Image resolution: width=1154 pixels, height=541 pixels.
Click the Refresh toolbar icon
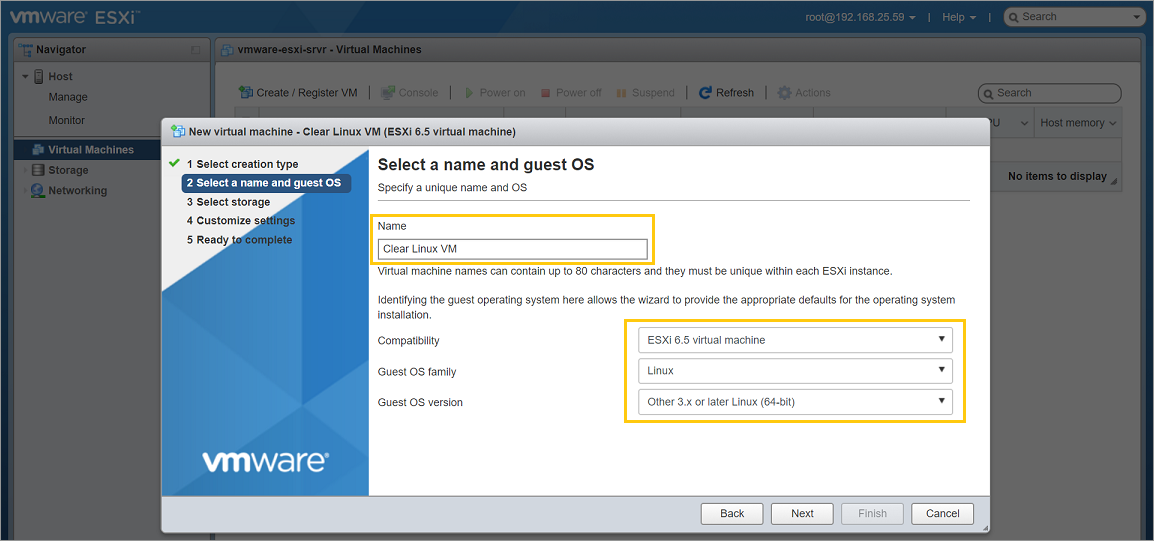(705, 93)
